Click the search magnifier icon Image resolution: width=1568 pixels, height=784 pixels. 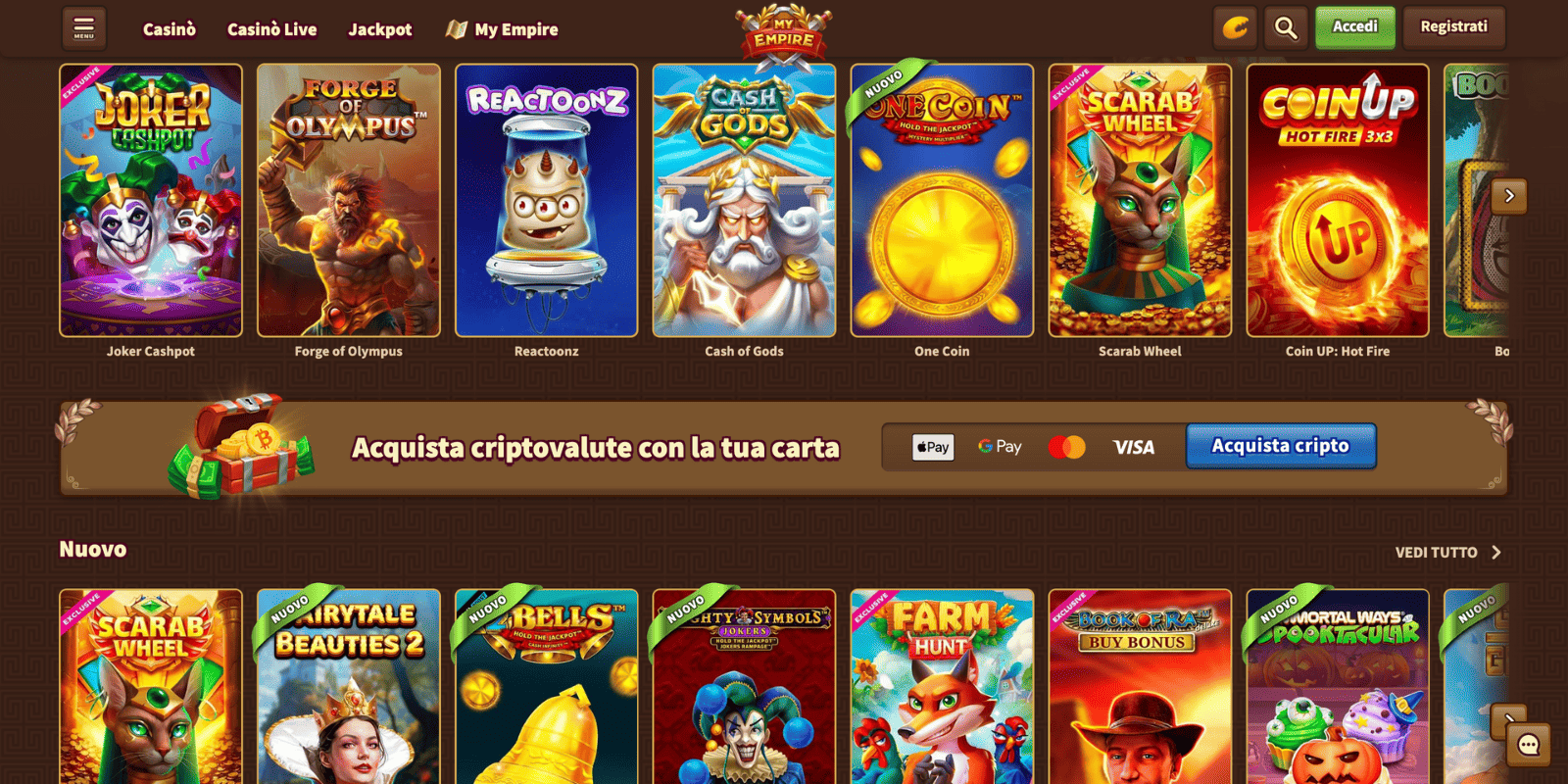point(1286,28)
